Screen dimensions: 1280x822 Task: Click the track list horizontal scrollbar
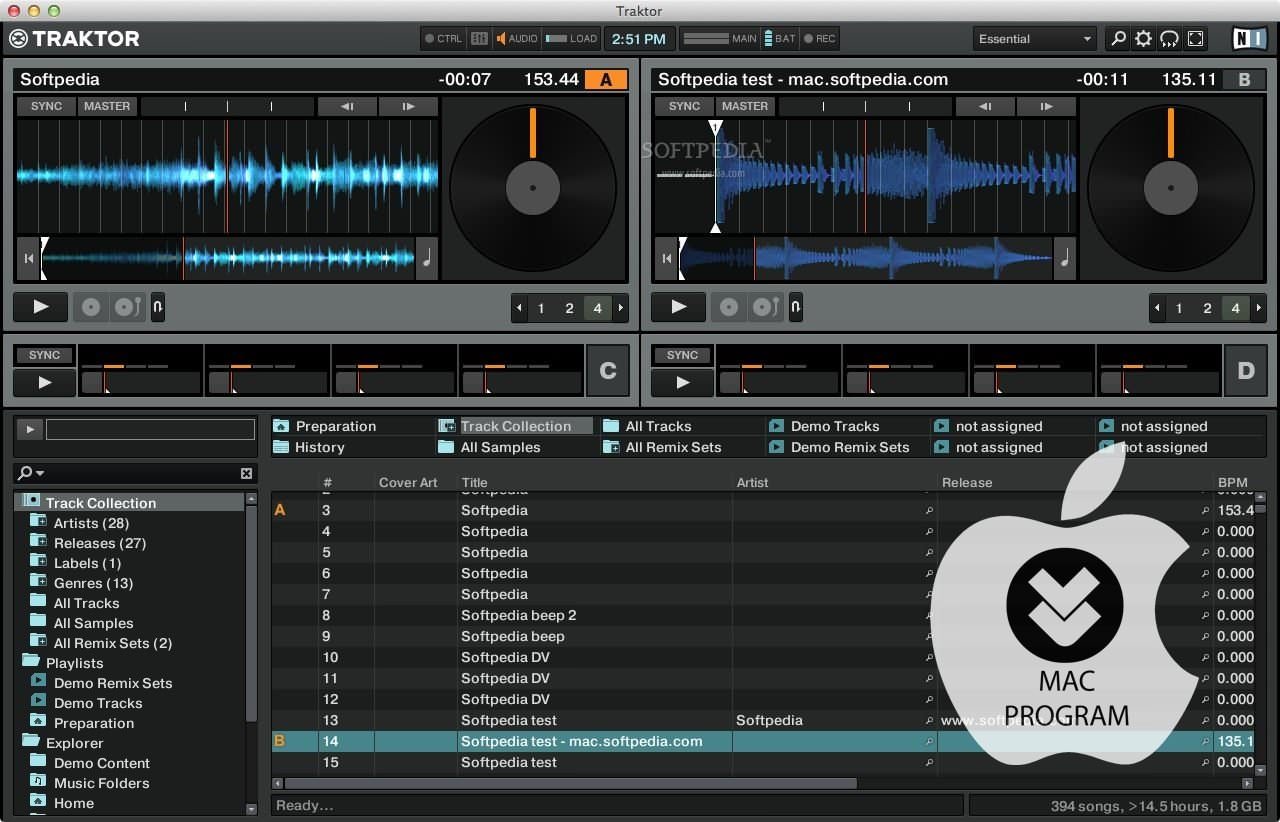click(571, 783)
